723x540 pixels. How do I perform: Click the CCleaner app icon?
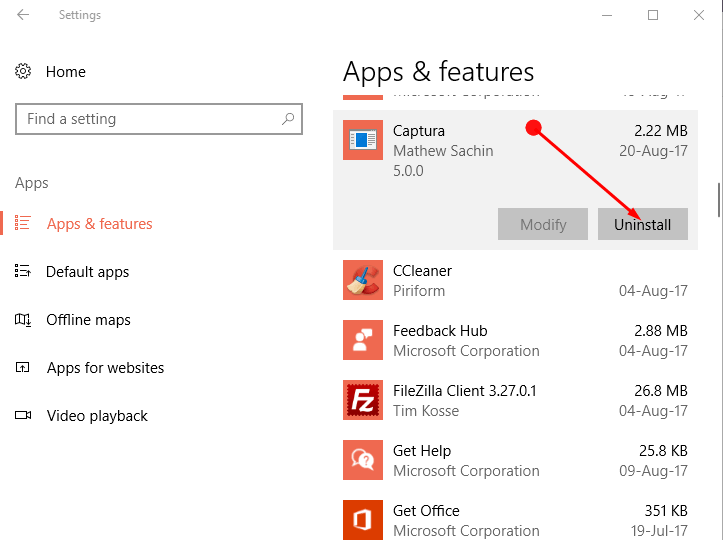363,280
